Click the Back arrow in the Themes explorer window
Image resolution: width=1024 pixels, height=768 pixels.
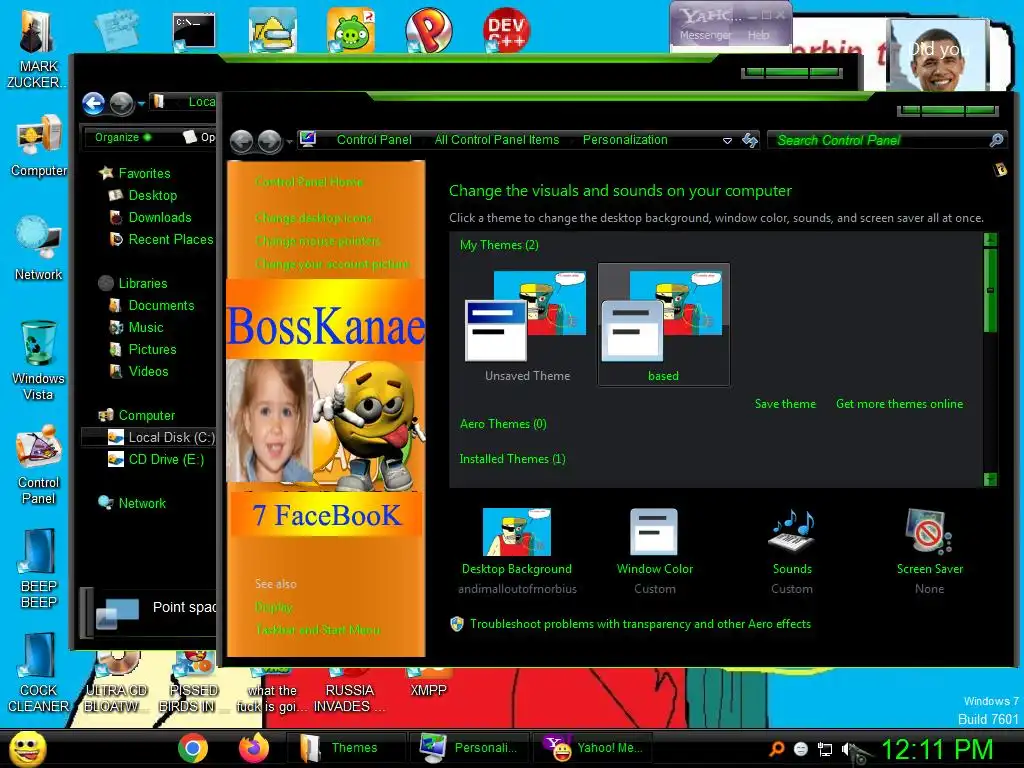(x=93, y=103)
